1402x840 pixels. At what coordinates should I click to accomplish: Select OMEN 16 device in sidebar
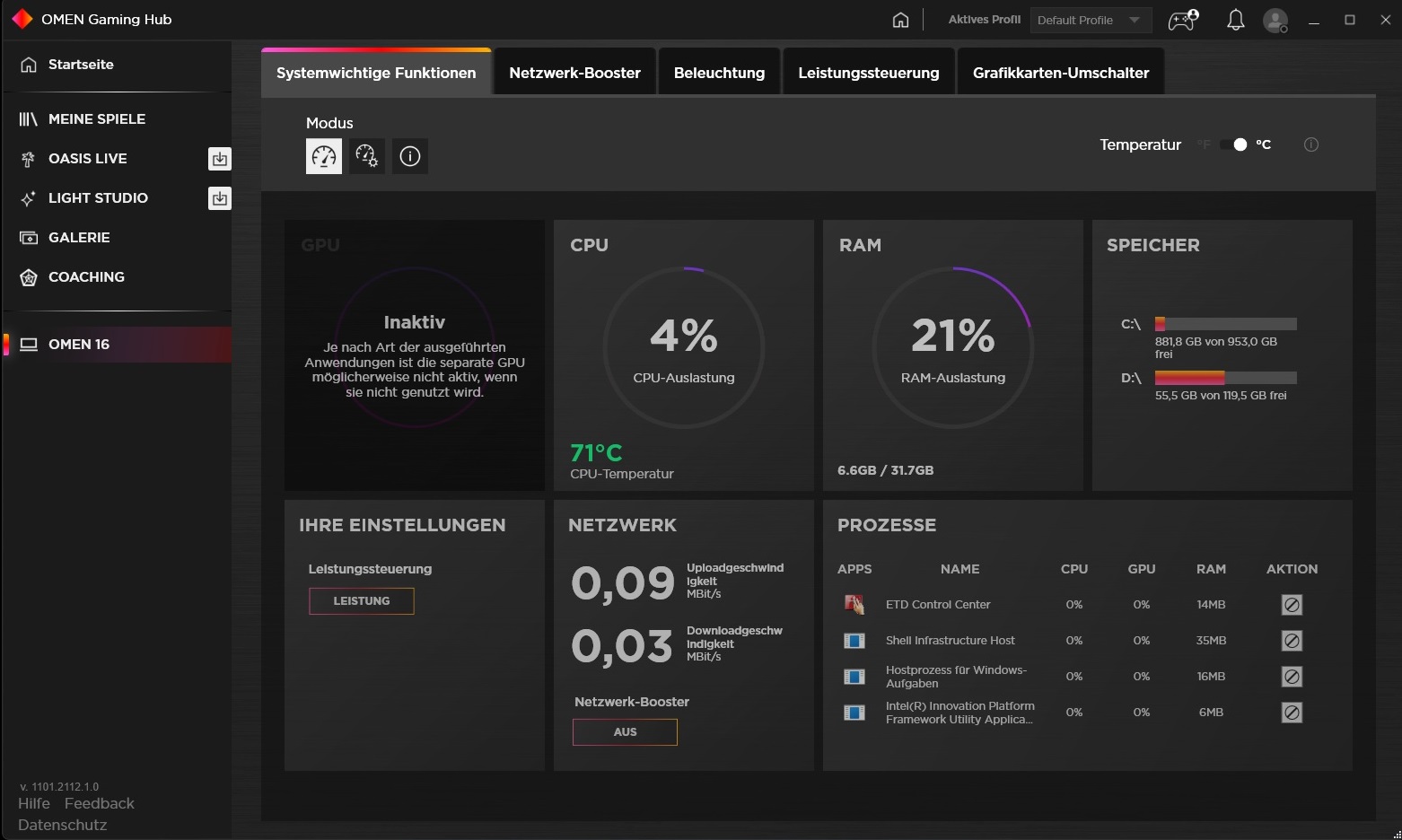pyautogui.click(x=117, y=345)
